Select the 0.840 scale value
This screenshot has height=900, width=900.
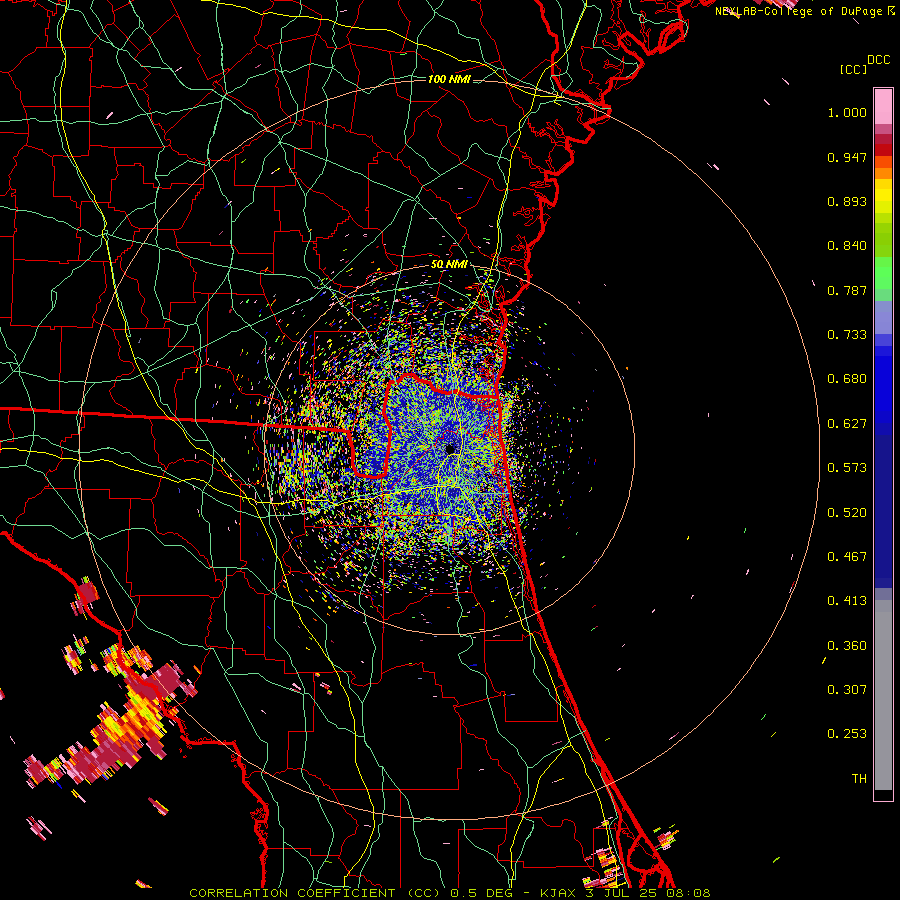tap(847, 246)
